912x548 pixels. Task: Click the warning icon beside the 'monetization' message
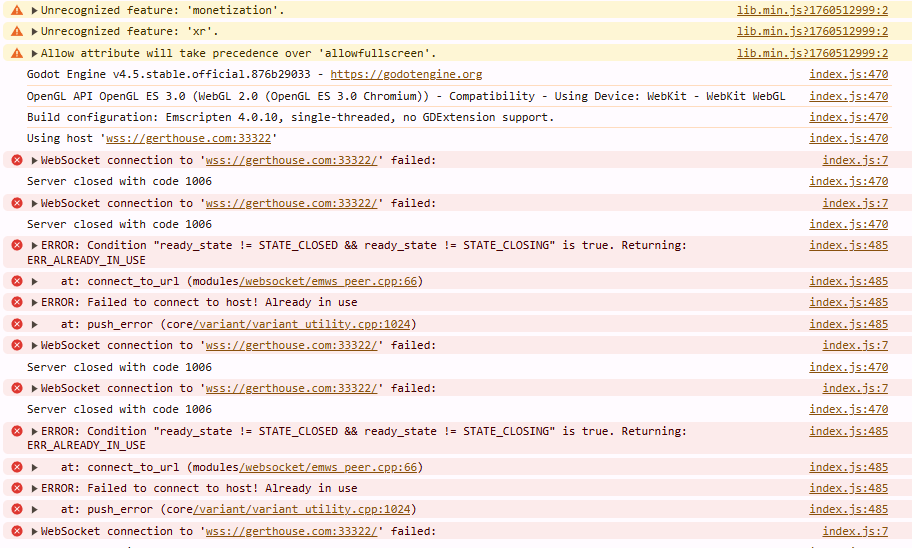point(17,10)
